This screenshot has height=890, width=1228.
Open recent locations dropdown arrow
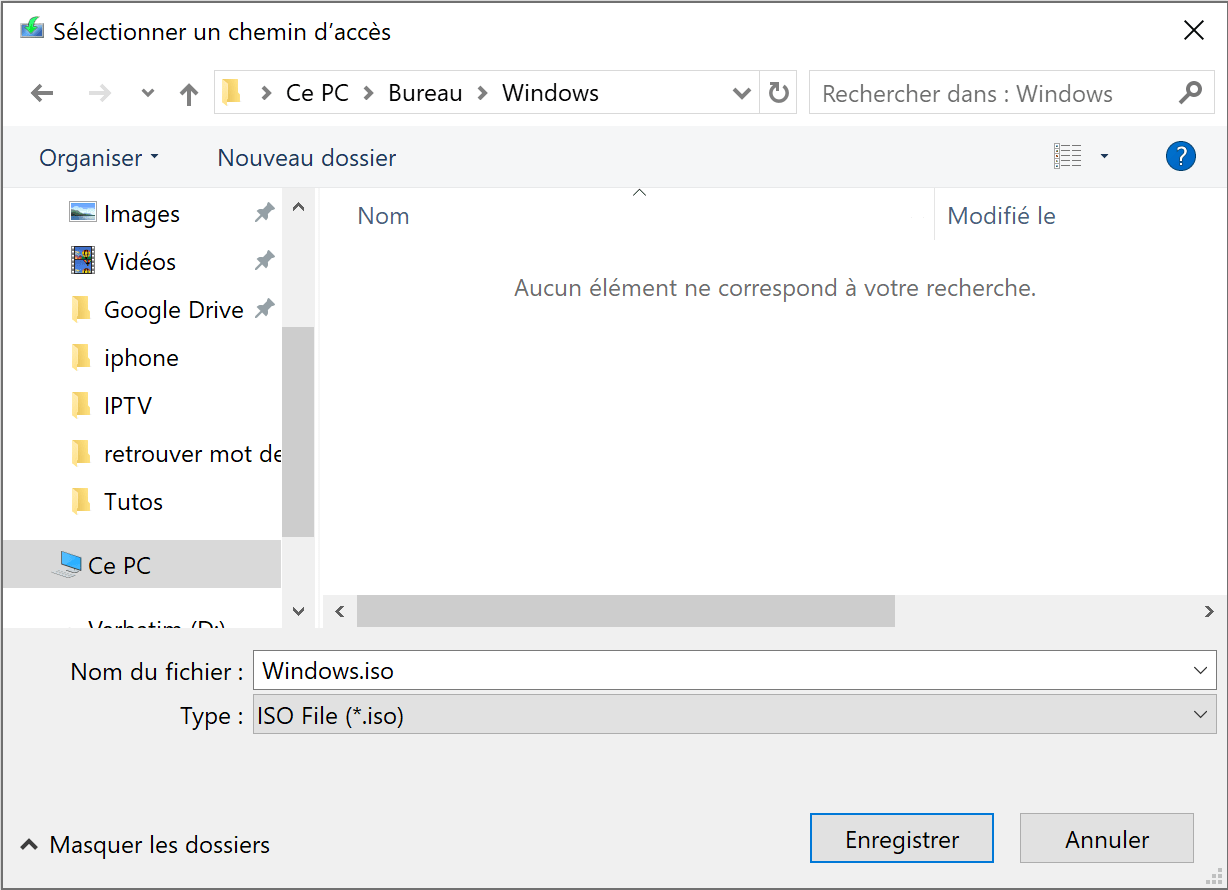148,94
